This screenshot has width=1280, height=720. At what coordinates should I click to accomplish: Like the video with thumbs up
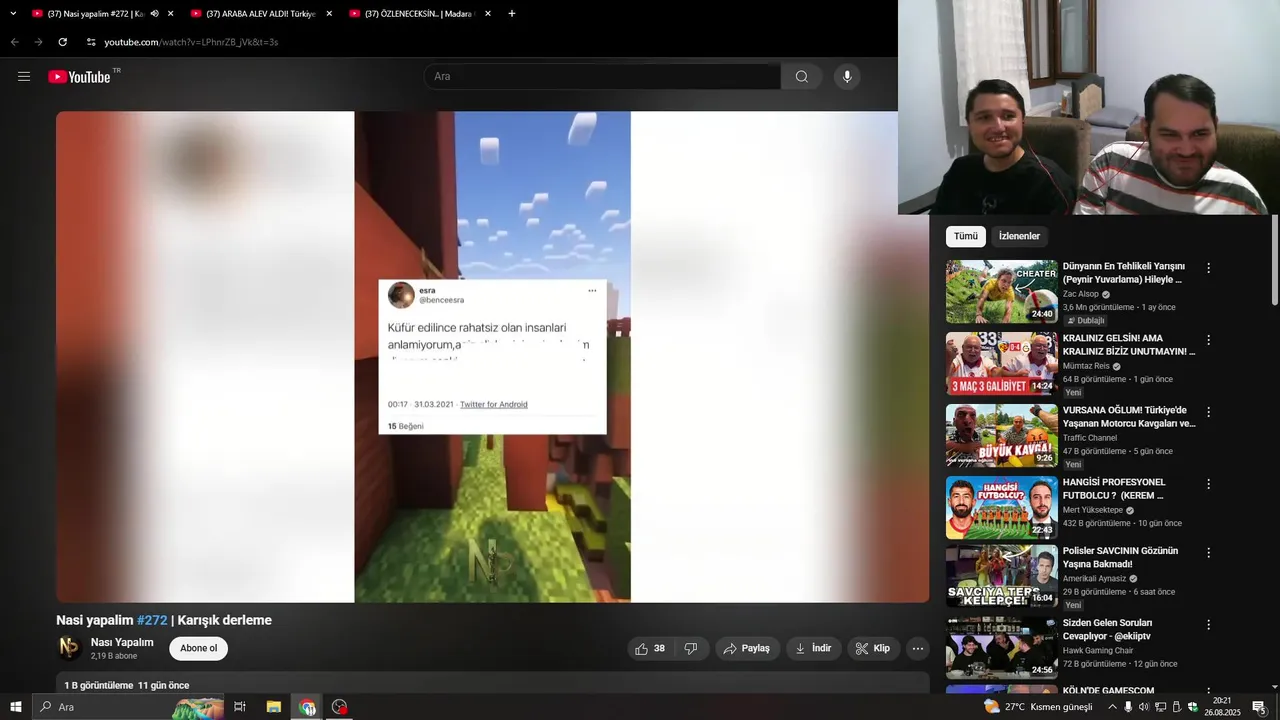click(650, 648)
